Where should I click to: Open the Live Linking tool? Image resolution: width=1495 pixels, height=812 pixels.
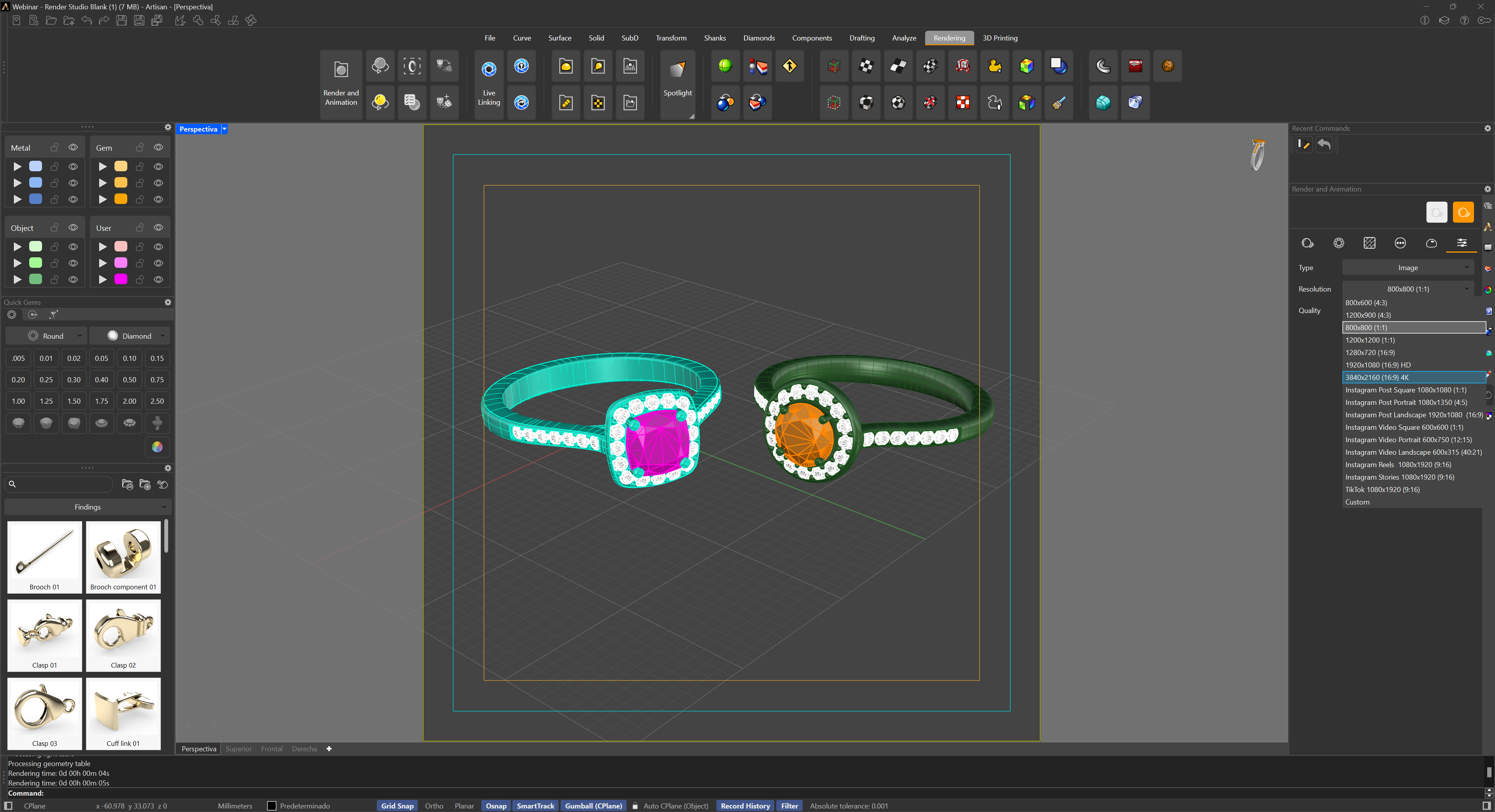click(x=489, y=85)
